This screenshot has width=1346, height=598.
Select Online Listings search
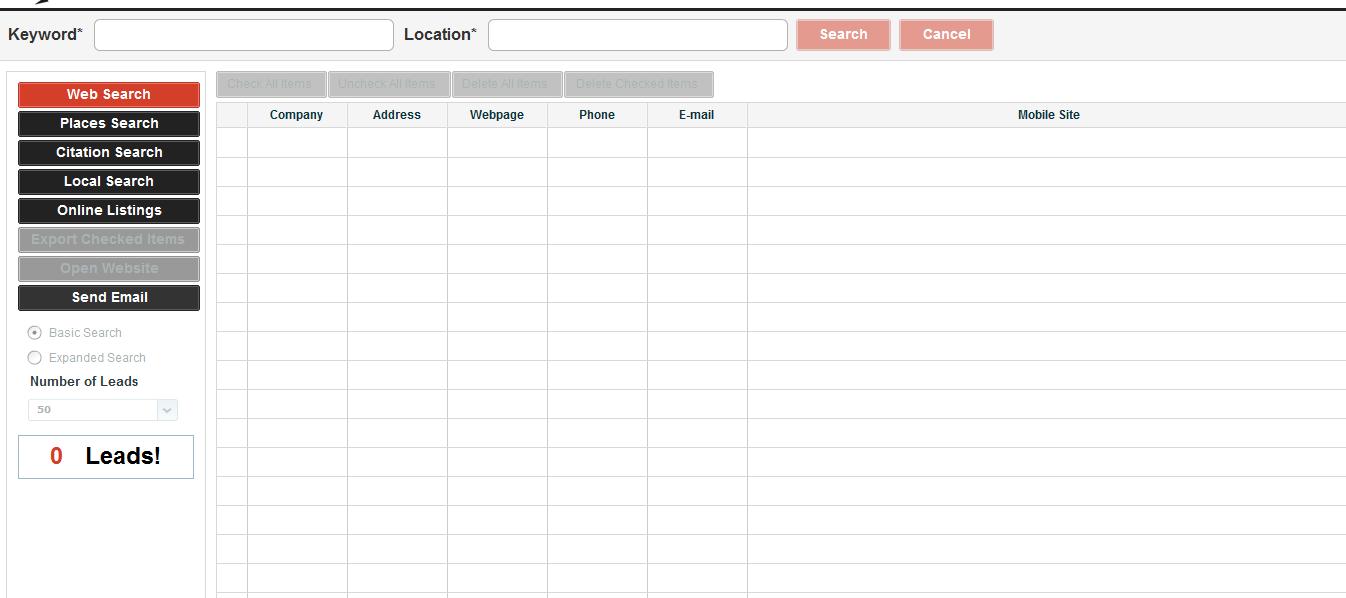(108, 210)
